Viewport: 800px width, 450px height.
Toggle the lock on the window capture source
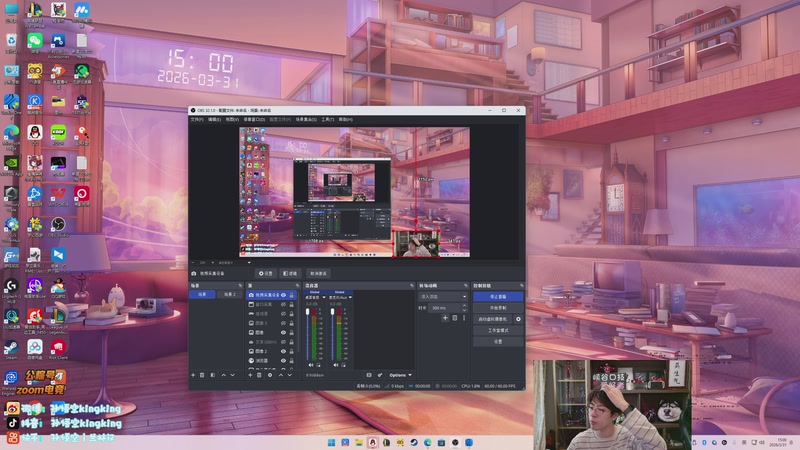pos(292,305)
